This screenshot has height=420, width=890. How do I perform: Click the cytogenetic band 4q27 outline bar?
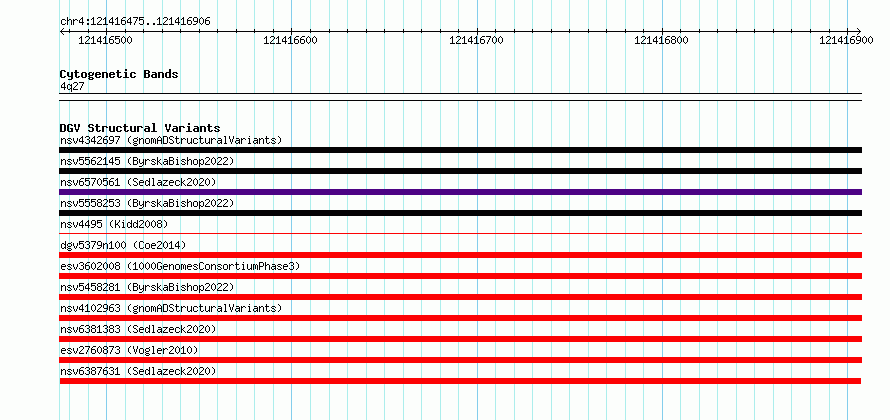[460, 97]
